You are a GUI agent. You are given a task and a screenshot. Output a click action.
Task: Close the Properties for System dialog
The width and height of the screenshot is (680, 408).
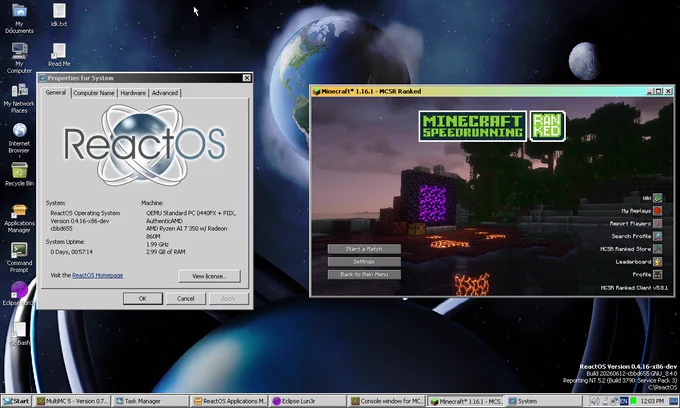[246, 78]
